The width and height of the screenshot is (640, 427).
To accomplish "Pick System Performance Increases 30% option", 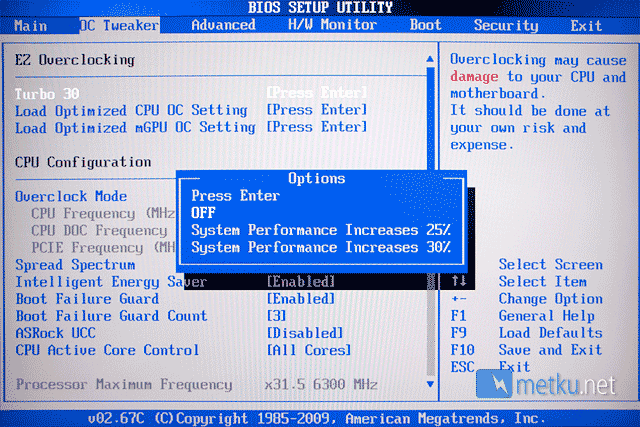I will 321,247.
